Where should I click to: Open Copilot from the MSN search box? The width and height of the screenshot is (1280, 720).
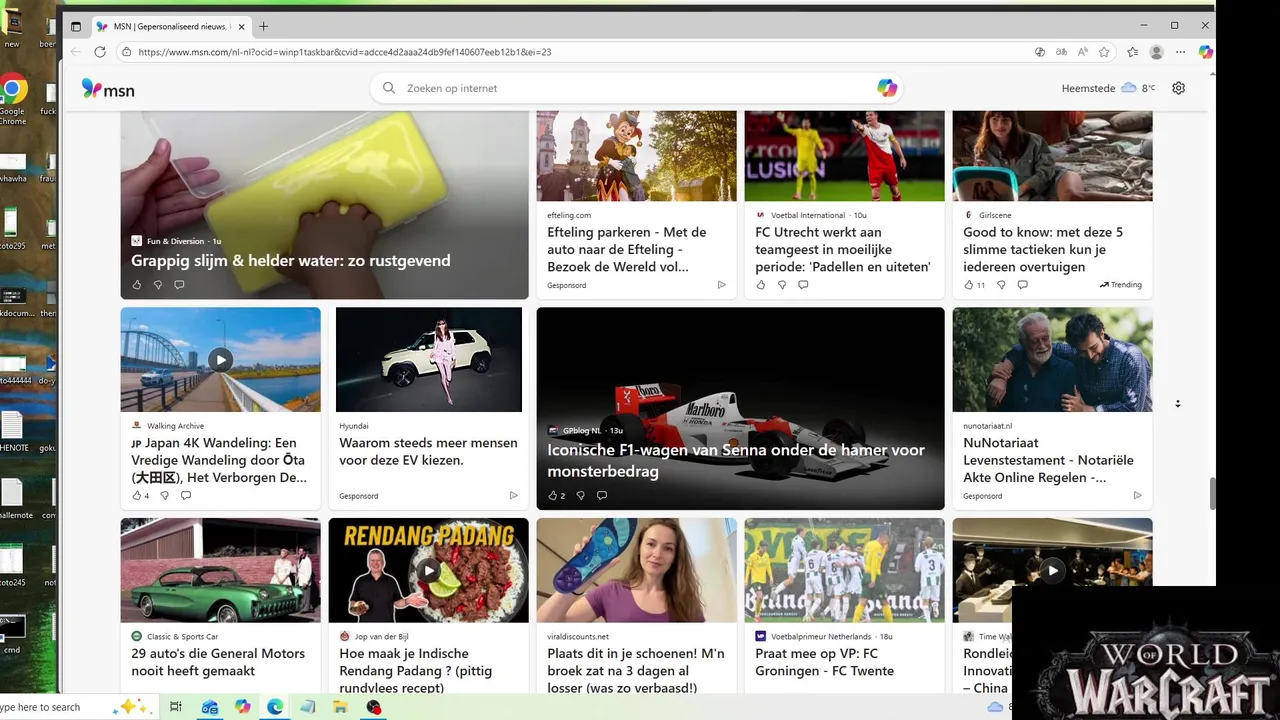[887, 88]
